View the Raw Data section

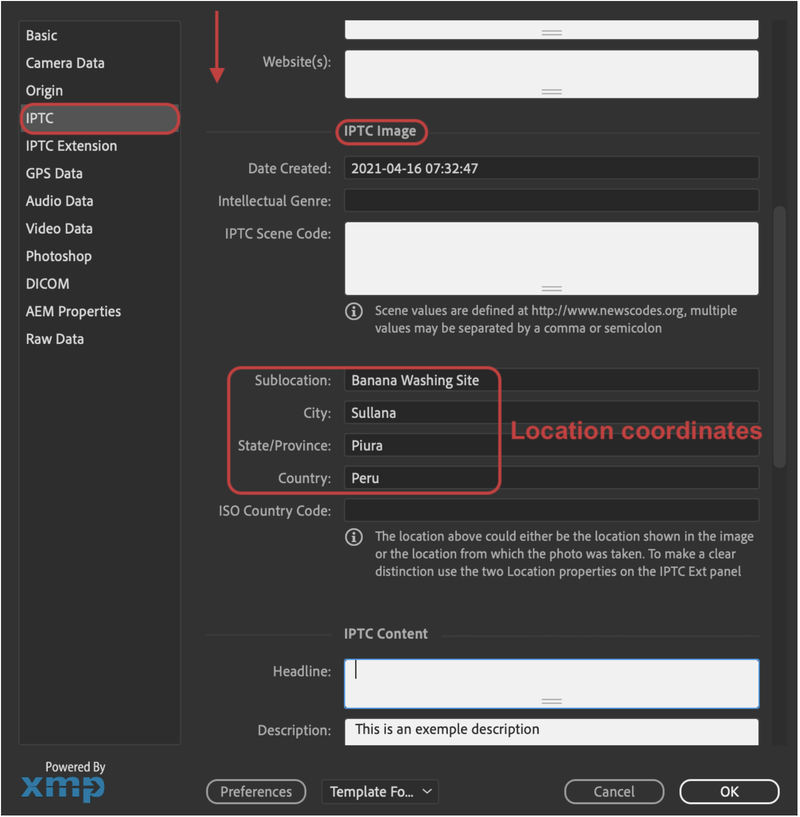99,339
